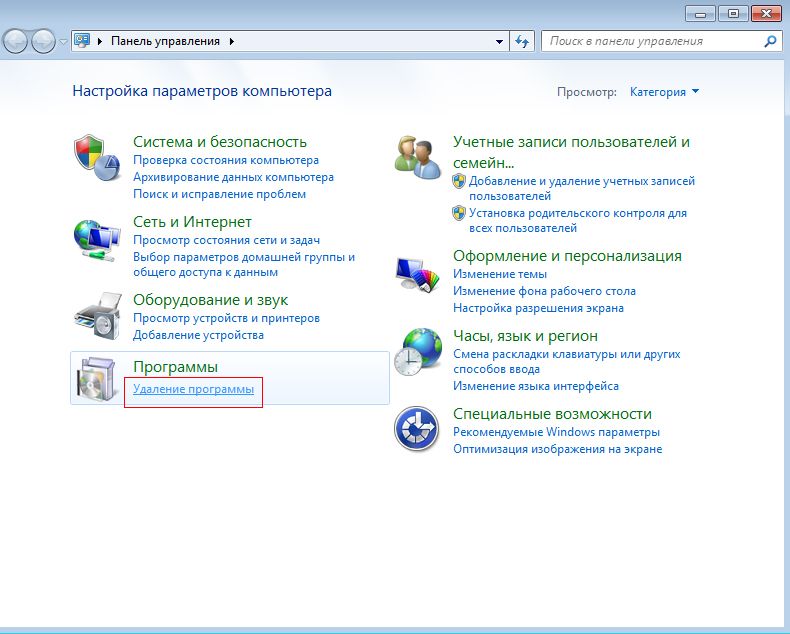Maximize the Control Panel window

pyautogui.click(x=733, y=14)
